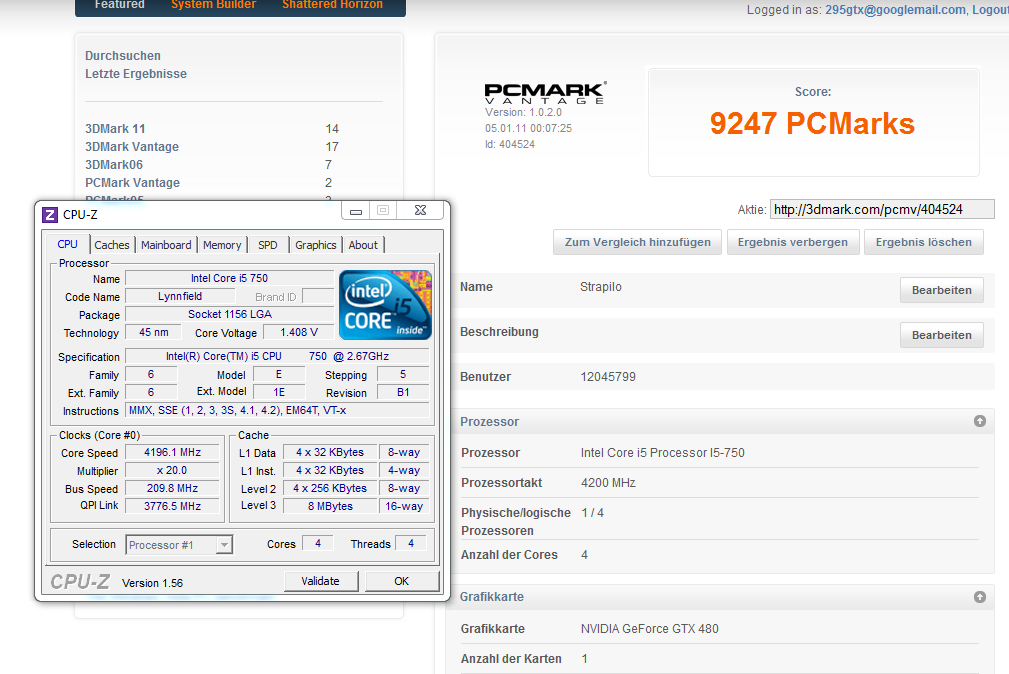The image size is (1009, 674).
Task: Open the Letzte Ergebnisse link
Action: pyautogui.click(x=136, y=74)
